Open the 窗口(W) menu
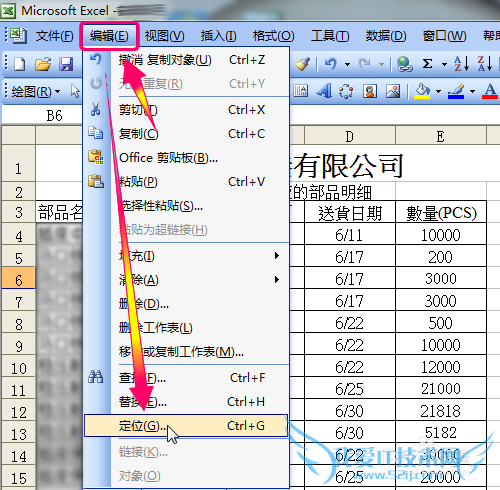Viewport: 500px width, 490px height. tap(444, 36)
